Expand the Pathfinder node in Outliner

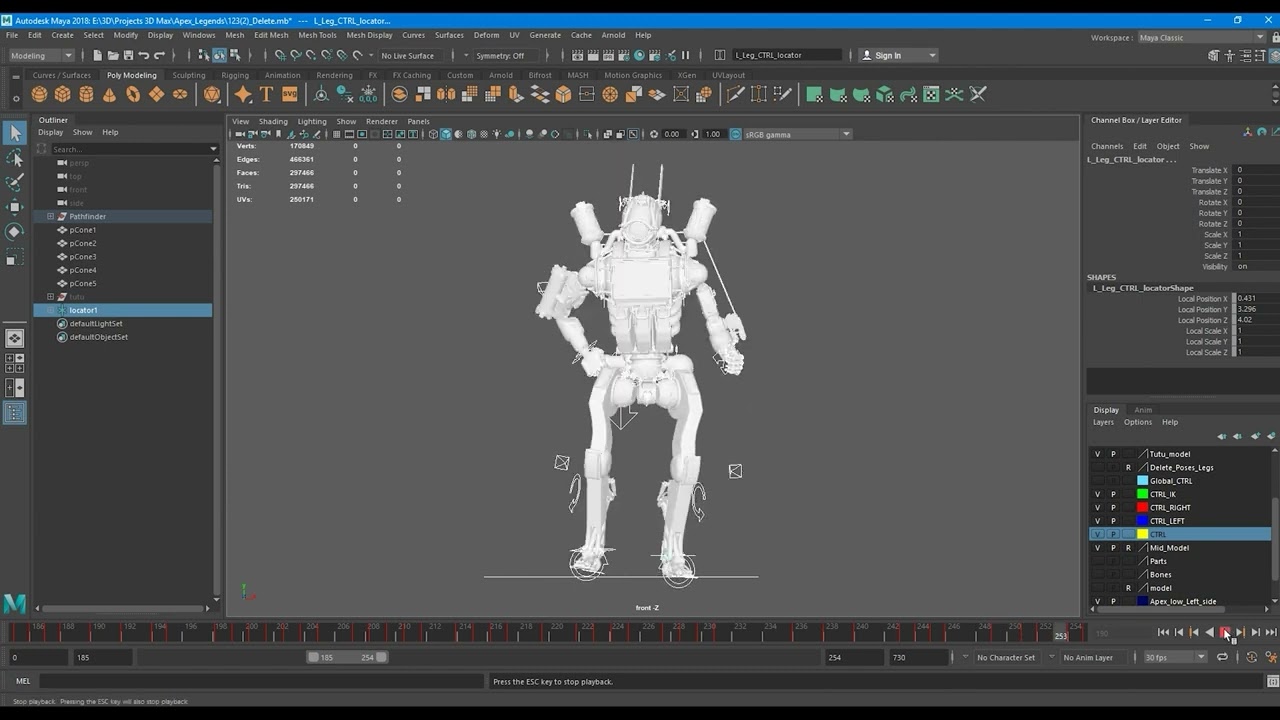click(x=50, y=216)
